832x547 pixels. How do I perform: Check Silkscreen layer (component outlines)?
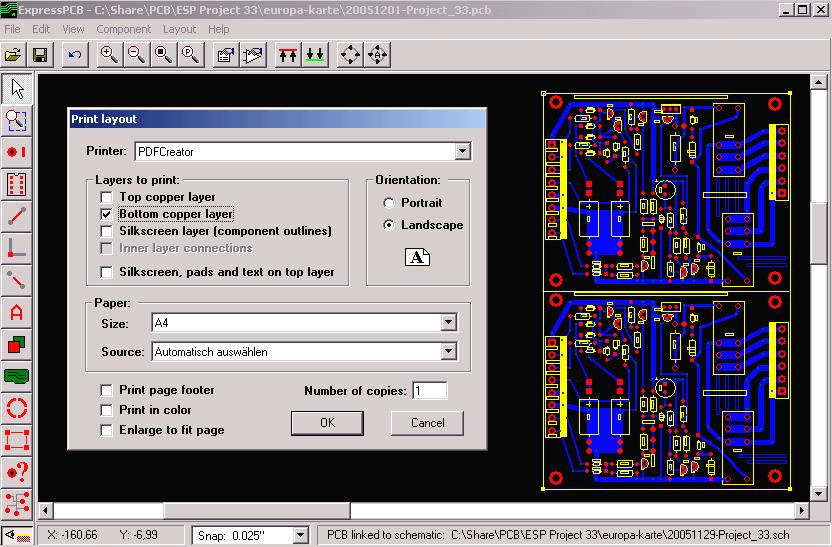click(107, 231)
